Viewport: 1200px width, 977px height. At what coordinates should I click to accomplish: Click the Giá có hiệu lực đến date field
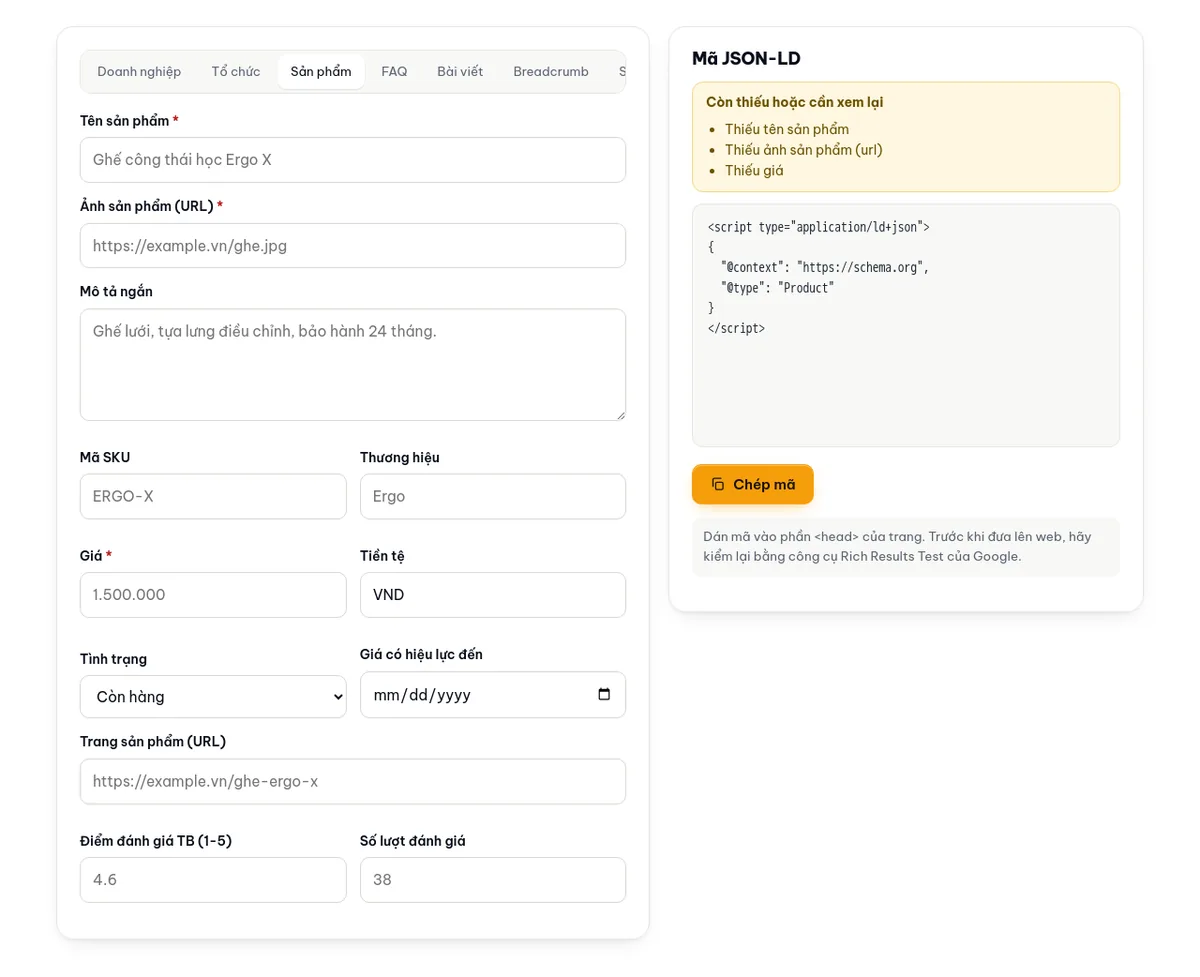coord(493,694)
